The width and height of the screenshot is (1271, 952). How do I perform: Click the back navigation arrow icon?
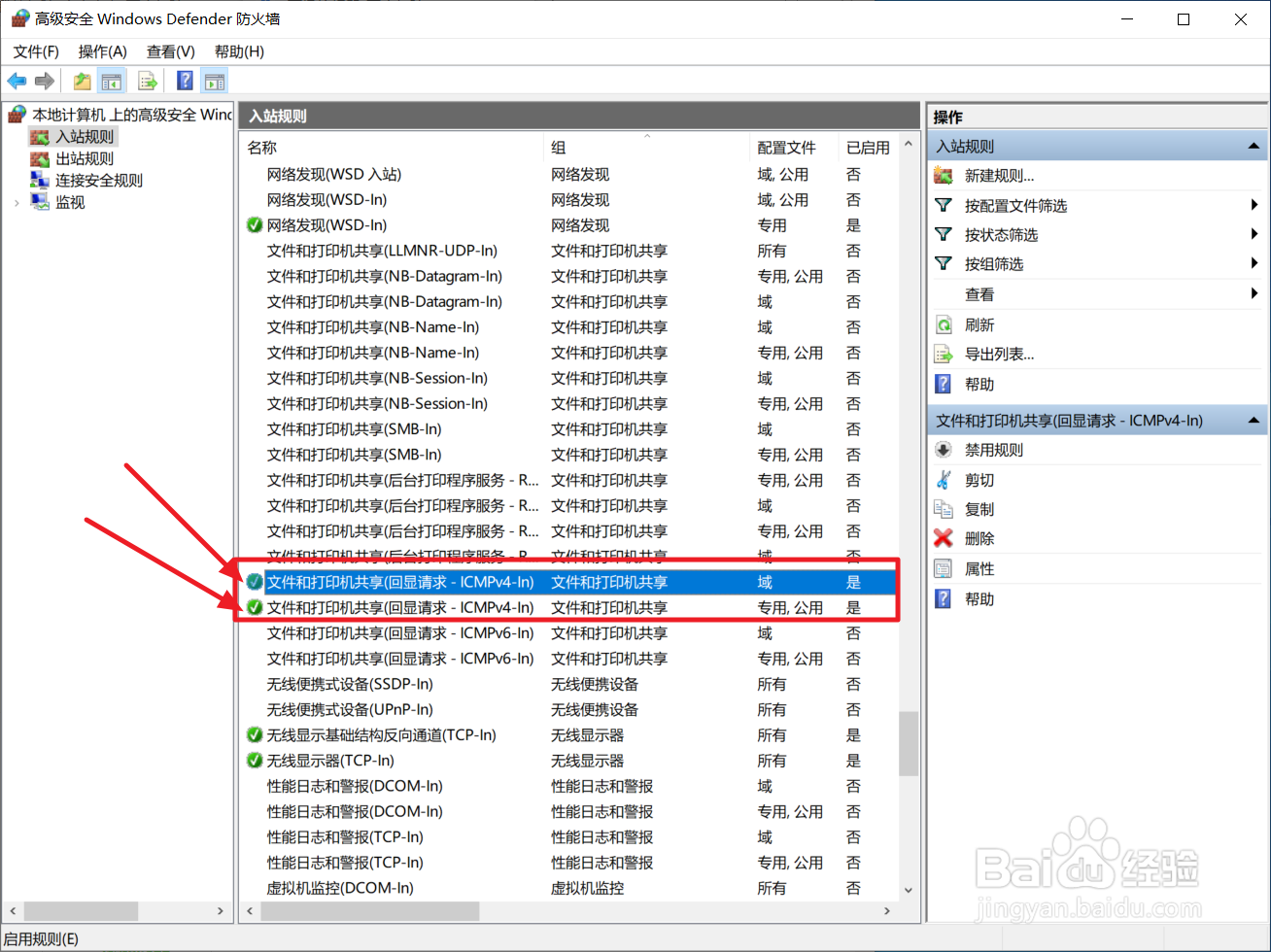pos(17,81)
